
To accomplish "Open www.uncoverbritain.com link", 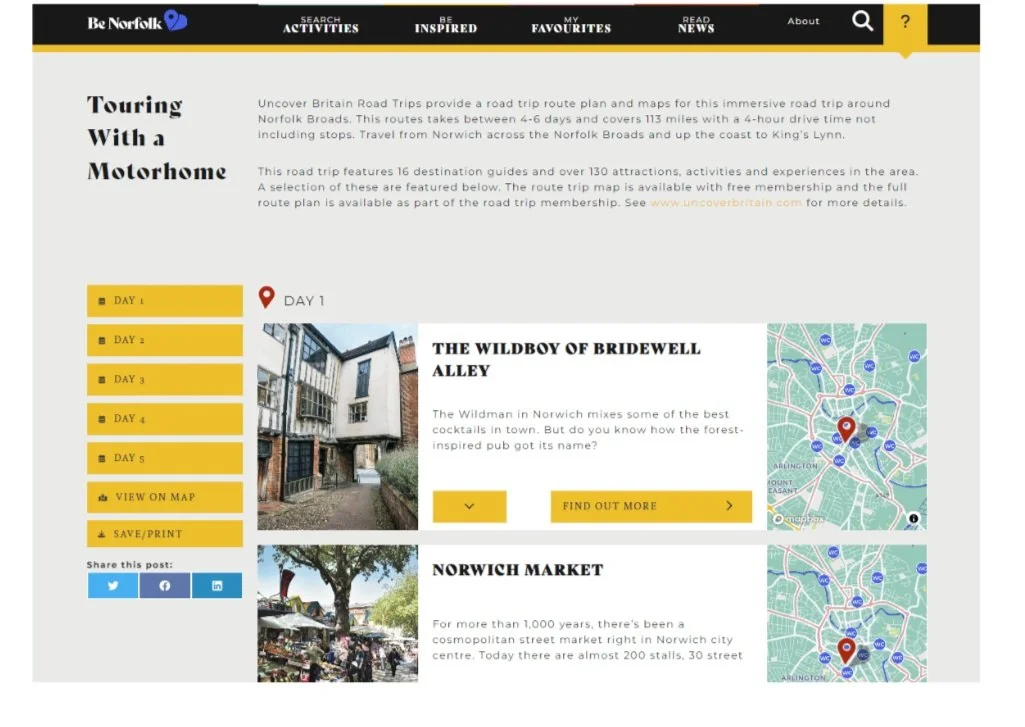I will coord(726,203).
